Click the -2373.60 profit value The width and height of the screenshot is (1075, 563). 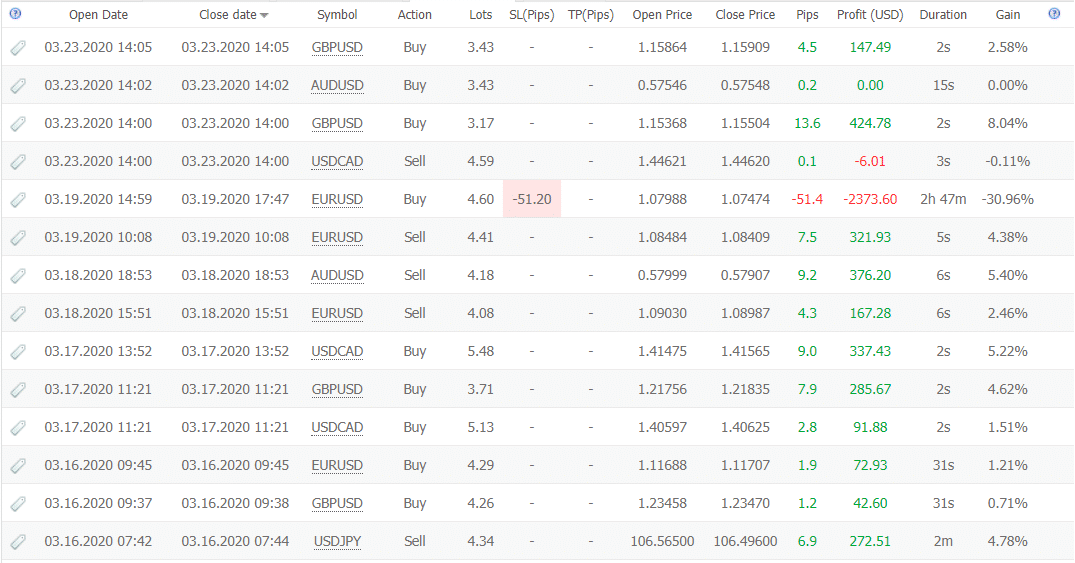pos(869,199)
